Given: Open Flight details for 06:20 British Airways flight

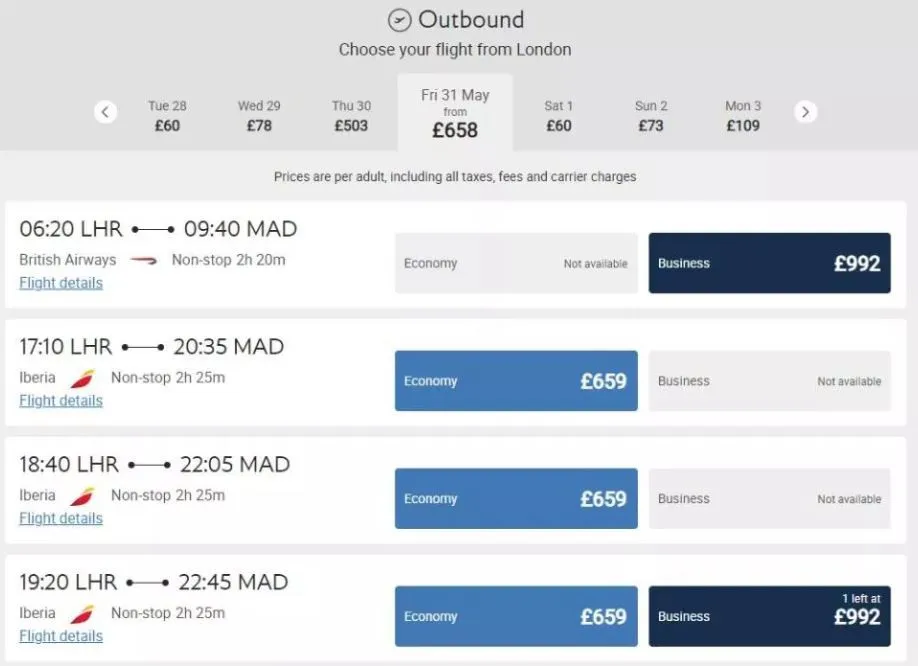Looking at the screenshot, I should 61,283.
